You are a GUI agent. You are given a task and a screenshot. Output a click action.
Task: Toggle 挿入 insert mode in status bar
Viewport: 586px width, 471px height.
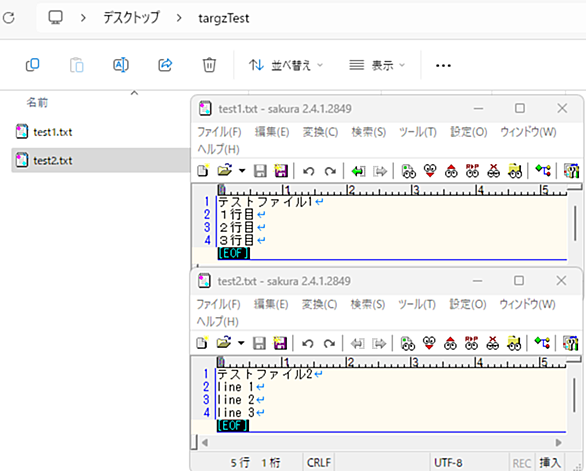[550, 463]
